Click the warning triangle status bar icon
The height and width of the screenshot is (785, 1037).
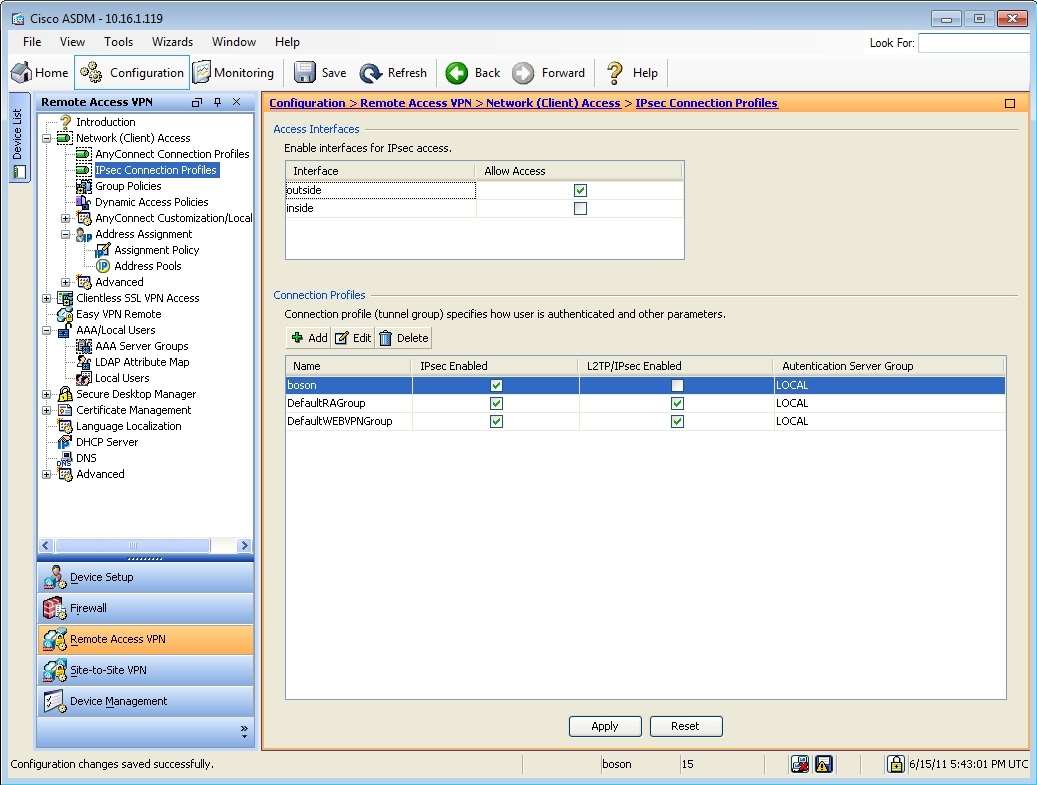pyautogui.click(x=823, y=764)
